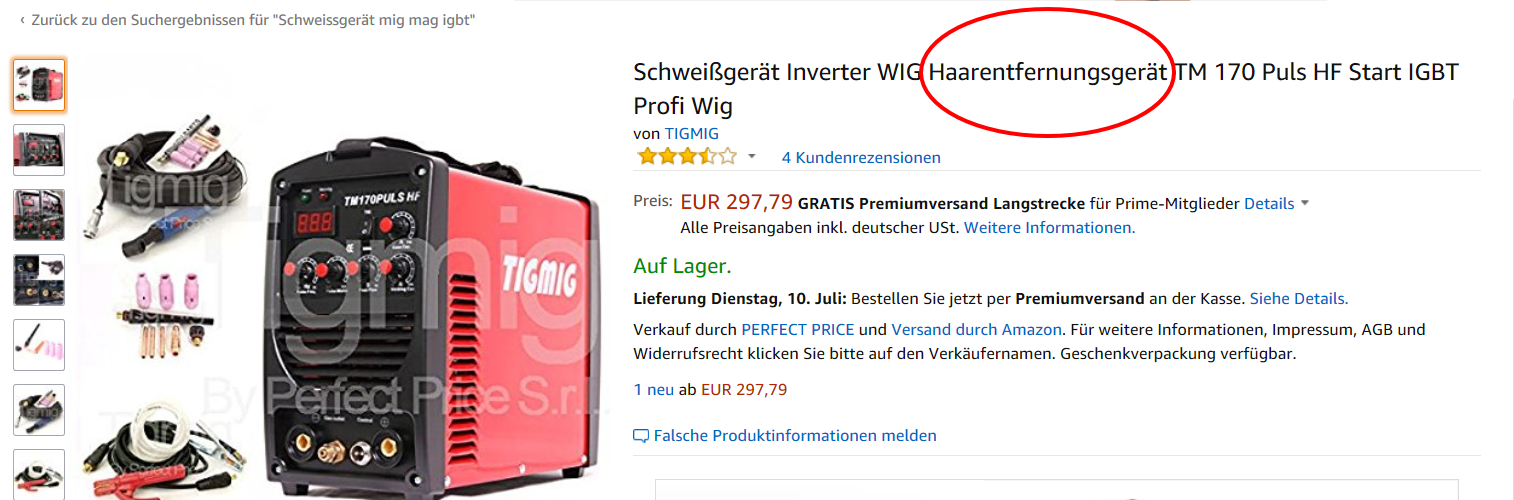Select the sixth thumbnail with cables

(x=40, y=410)
